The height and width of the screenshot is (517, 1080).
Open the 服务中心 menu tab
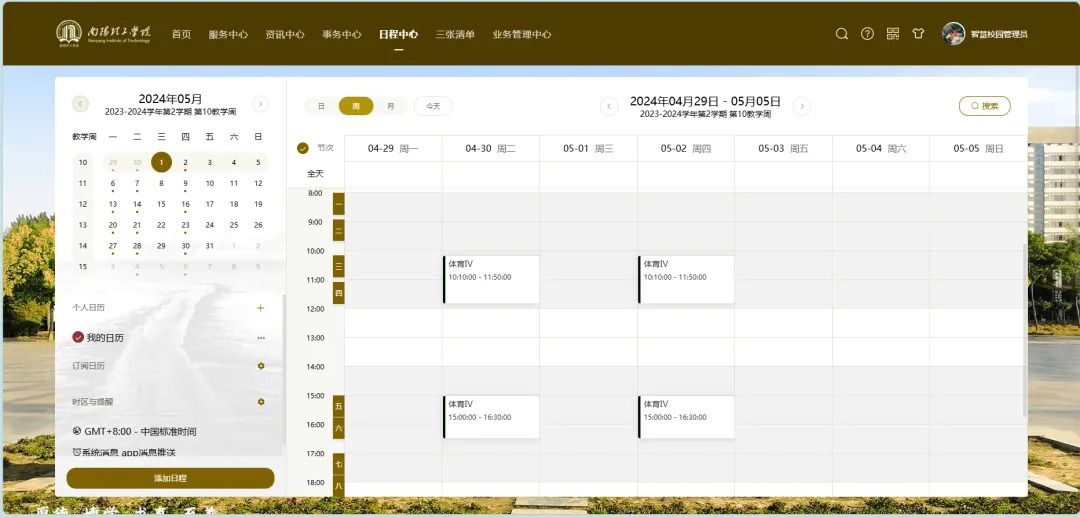[228, 34]
